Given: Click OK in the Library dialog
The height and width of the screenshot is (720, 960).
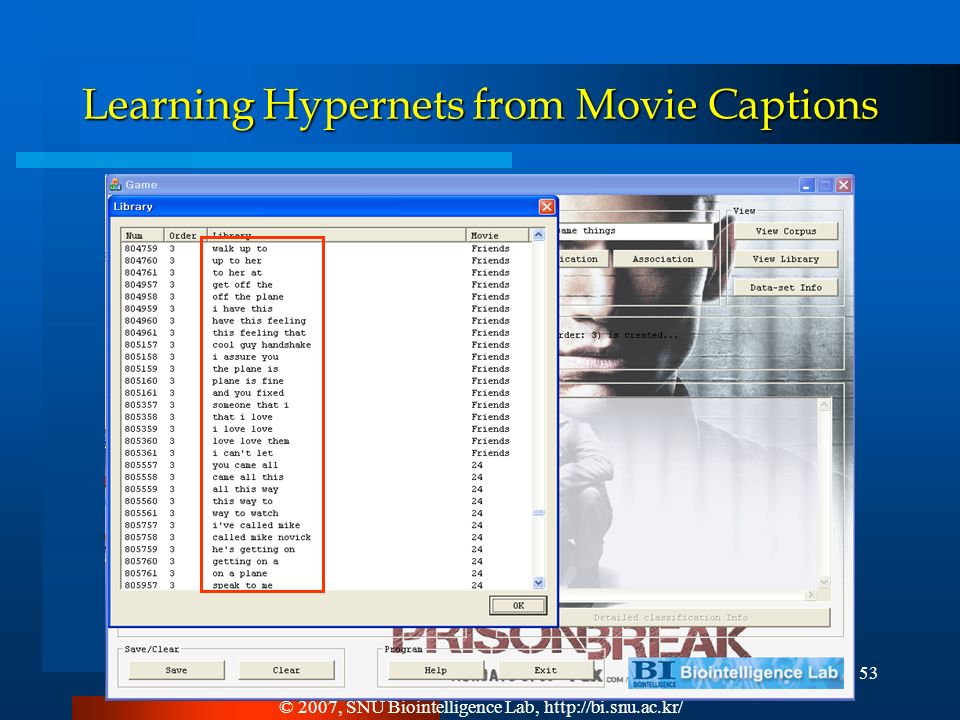Looking at the screenshot, I should pos(518,606).
